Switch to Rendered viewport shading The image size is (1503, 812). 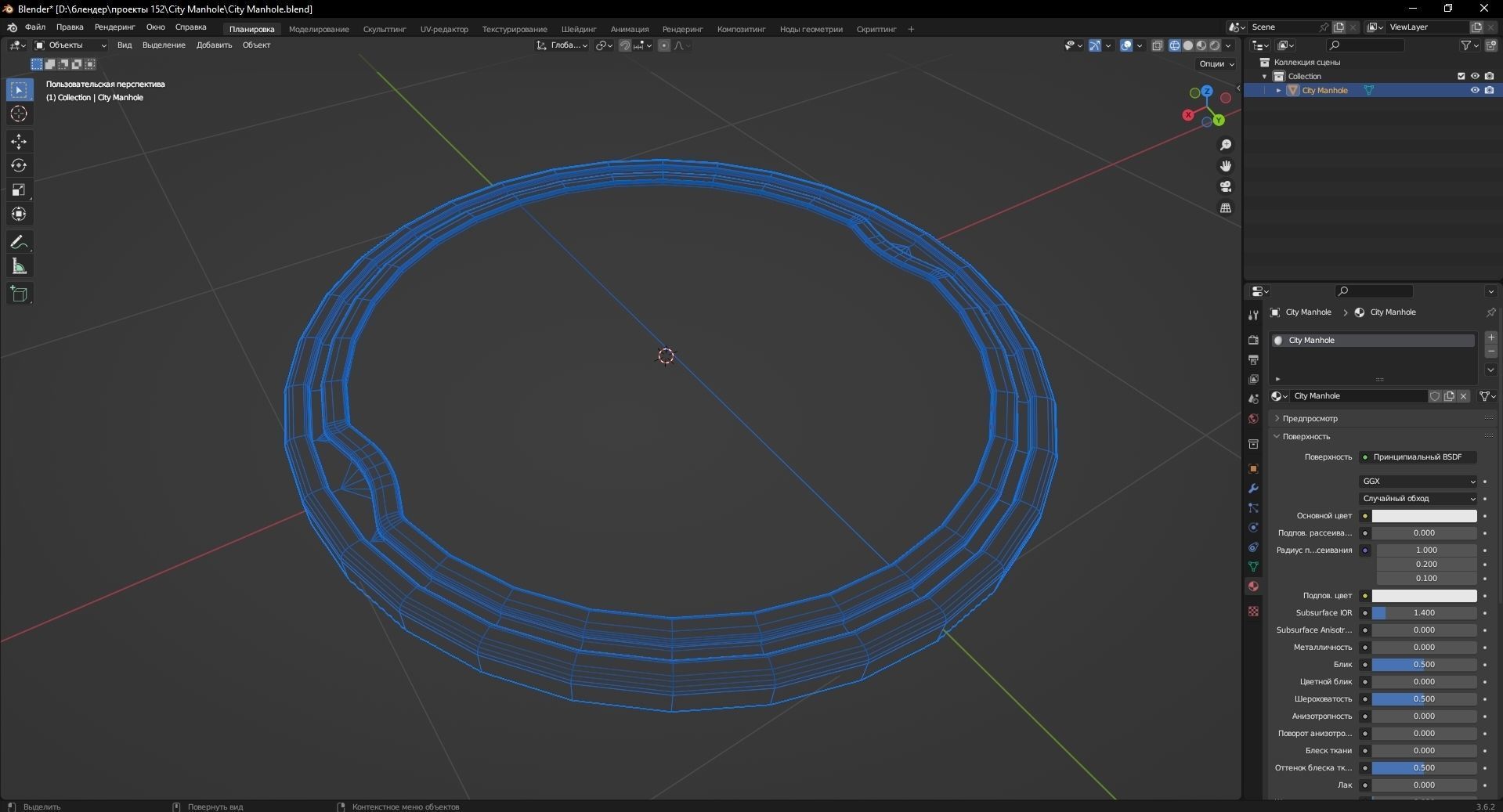point(1215,45)
